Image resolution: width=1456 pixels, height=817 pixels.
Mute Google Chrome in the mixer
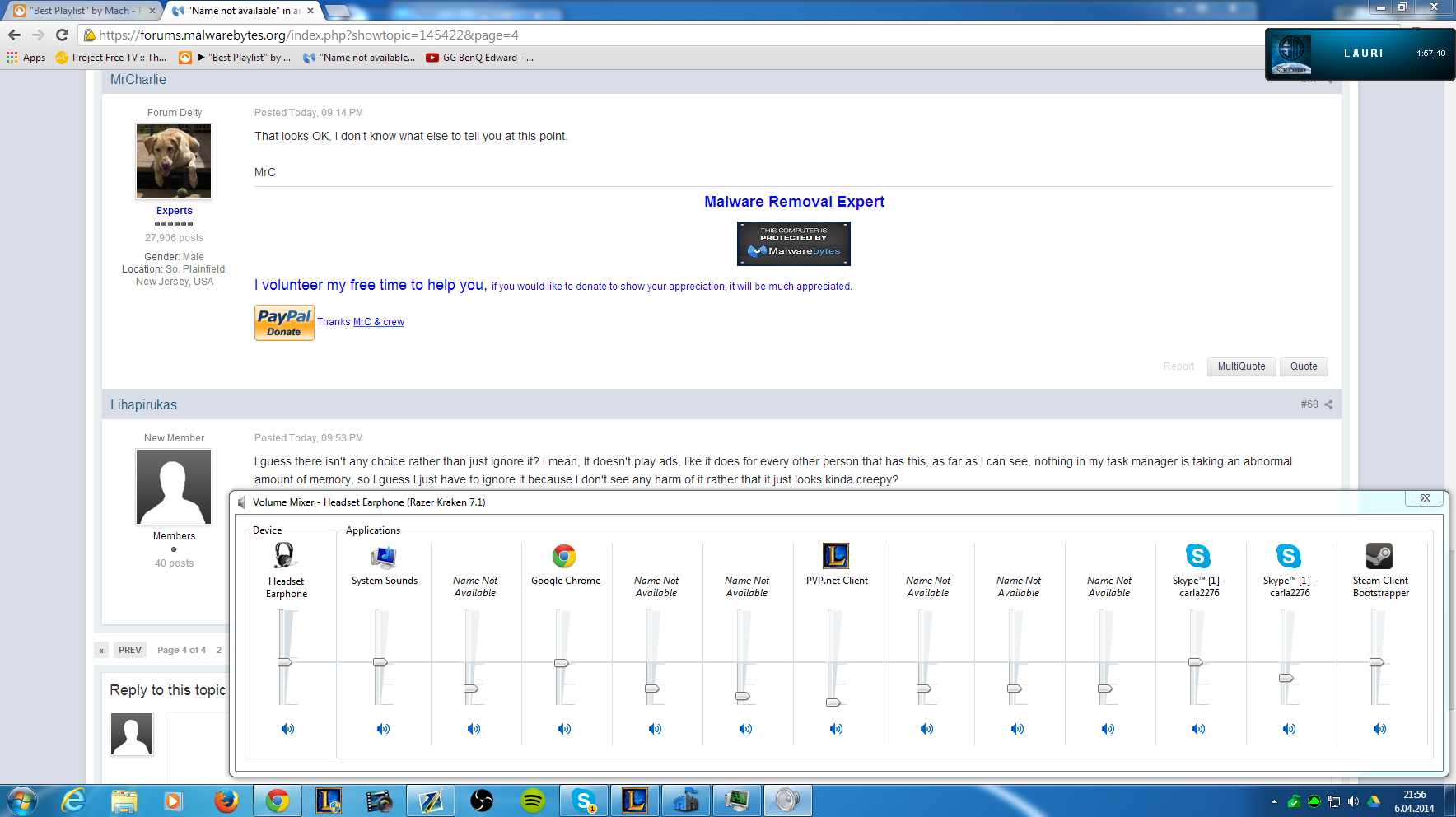tap(564, 729)
